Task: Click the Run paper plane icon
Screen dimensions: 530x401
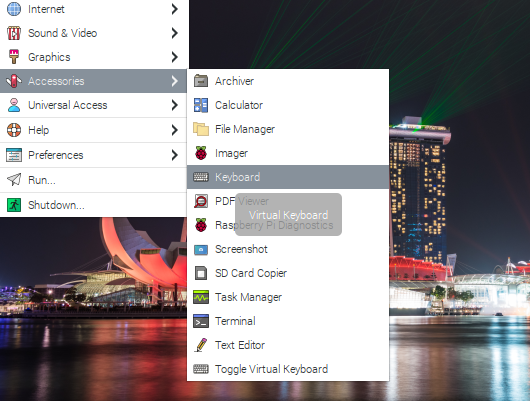Action: pyautogui.click(x=14, y=180)
